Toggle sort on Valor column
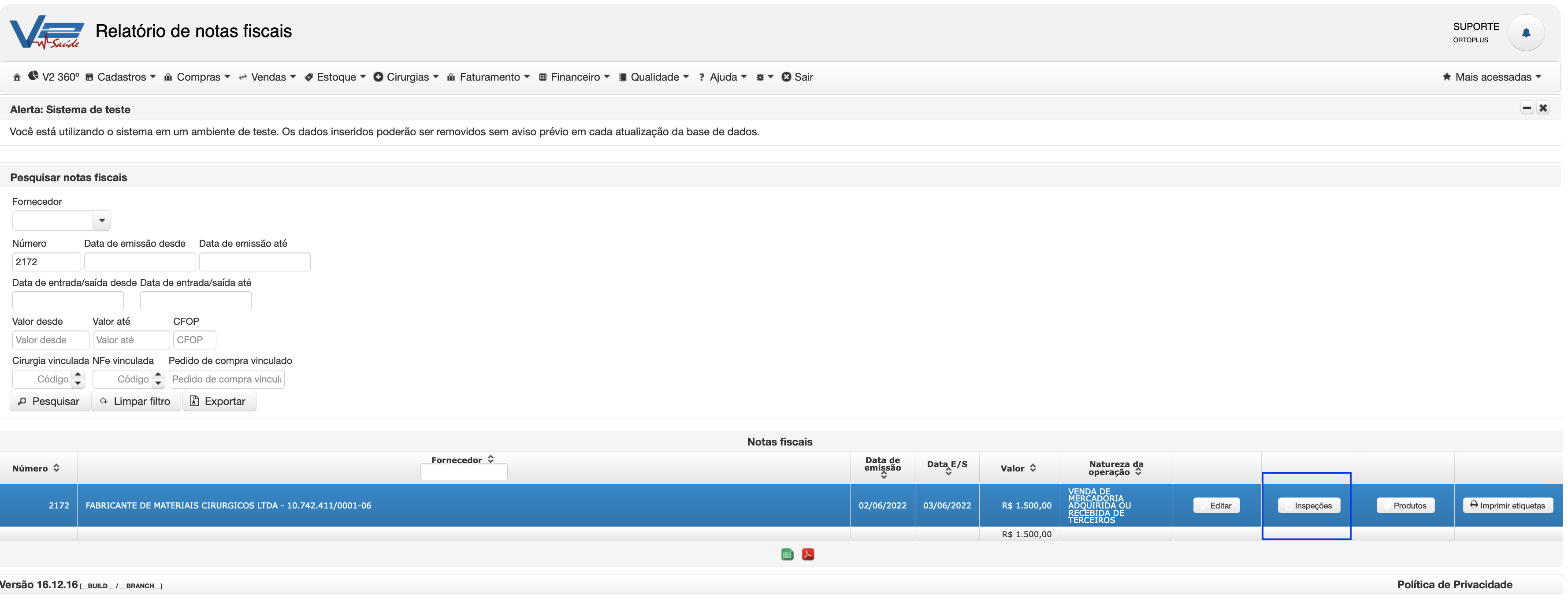1568x616 pixels. pyautogui.click(x=1018, y=468)
